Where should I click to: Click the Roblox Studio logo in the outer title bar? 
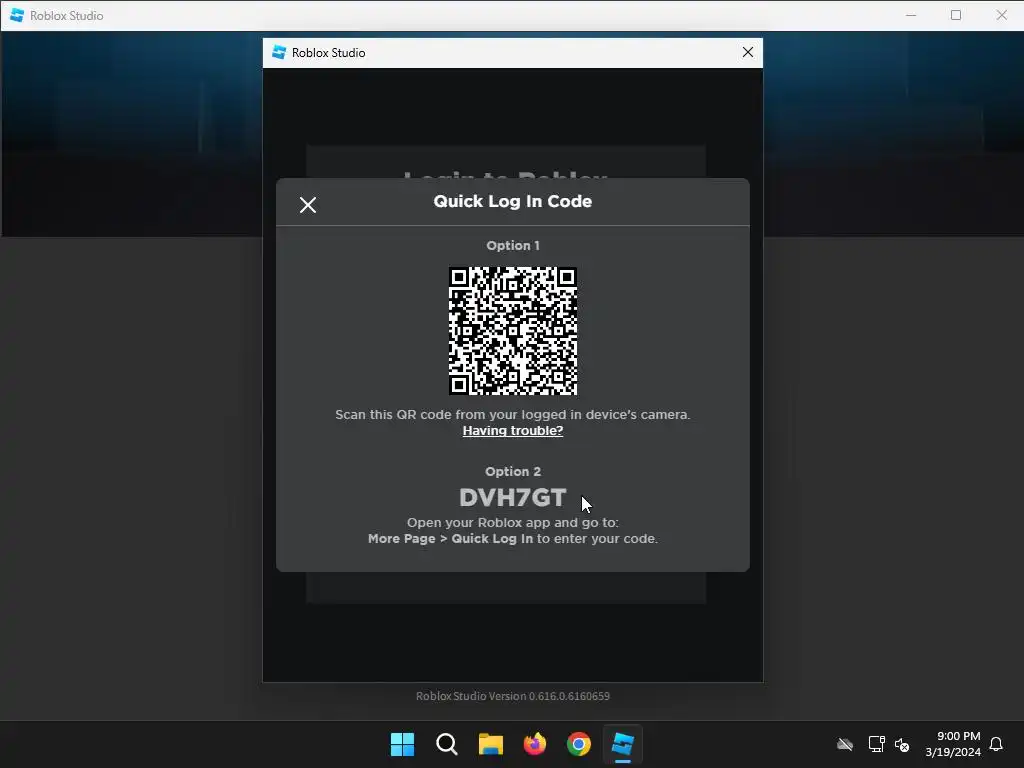[x=17, y=15]
